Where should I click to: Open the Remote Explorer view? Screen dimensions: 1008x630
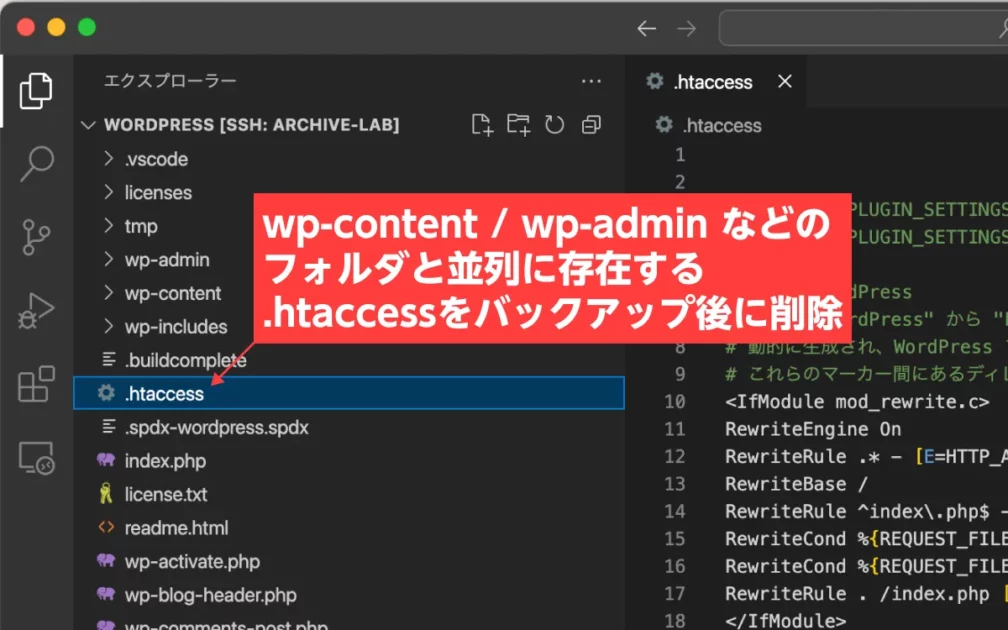tap(36, 457)
